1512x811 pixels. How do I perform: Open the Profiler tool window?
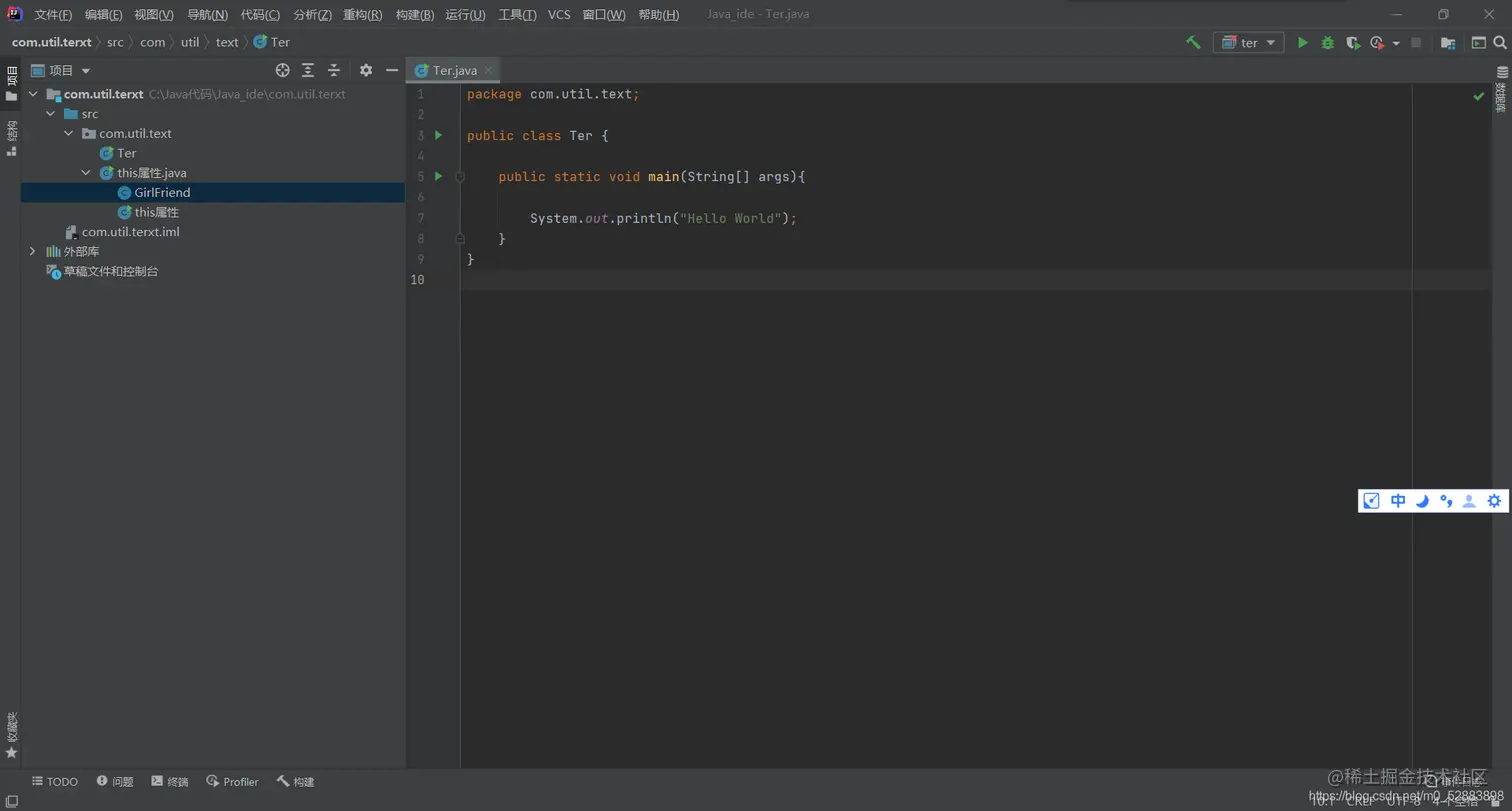click(x=232, y=782)
